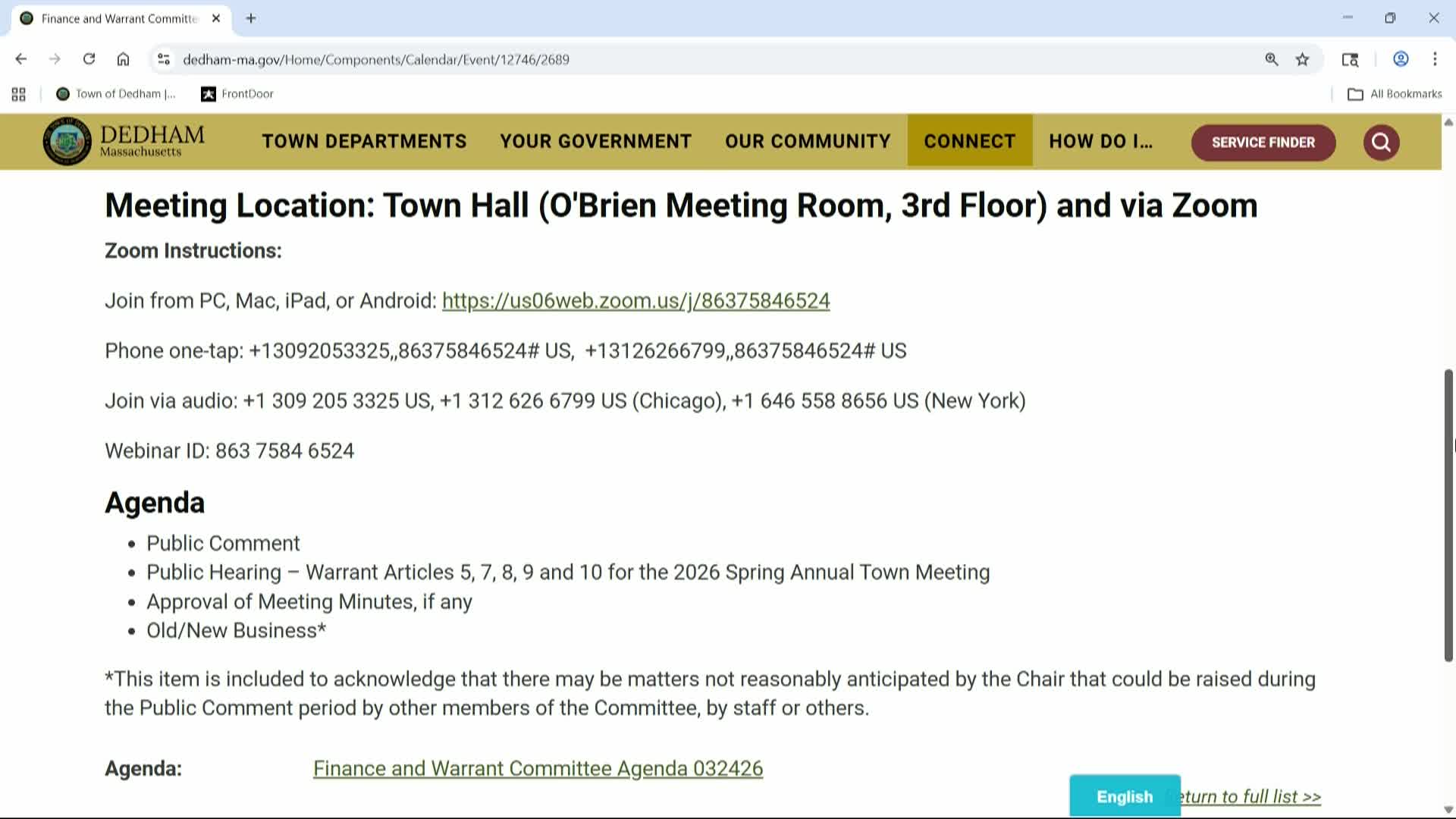
Task: Expand the Your Government menu
Action: pos(595,141)
